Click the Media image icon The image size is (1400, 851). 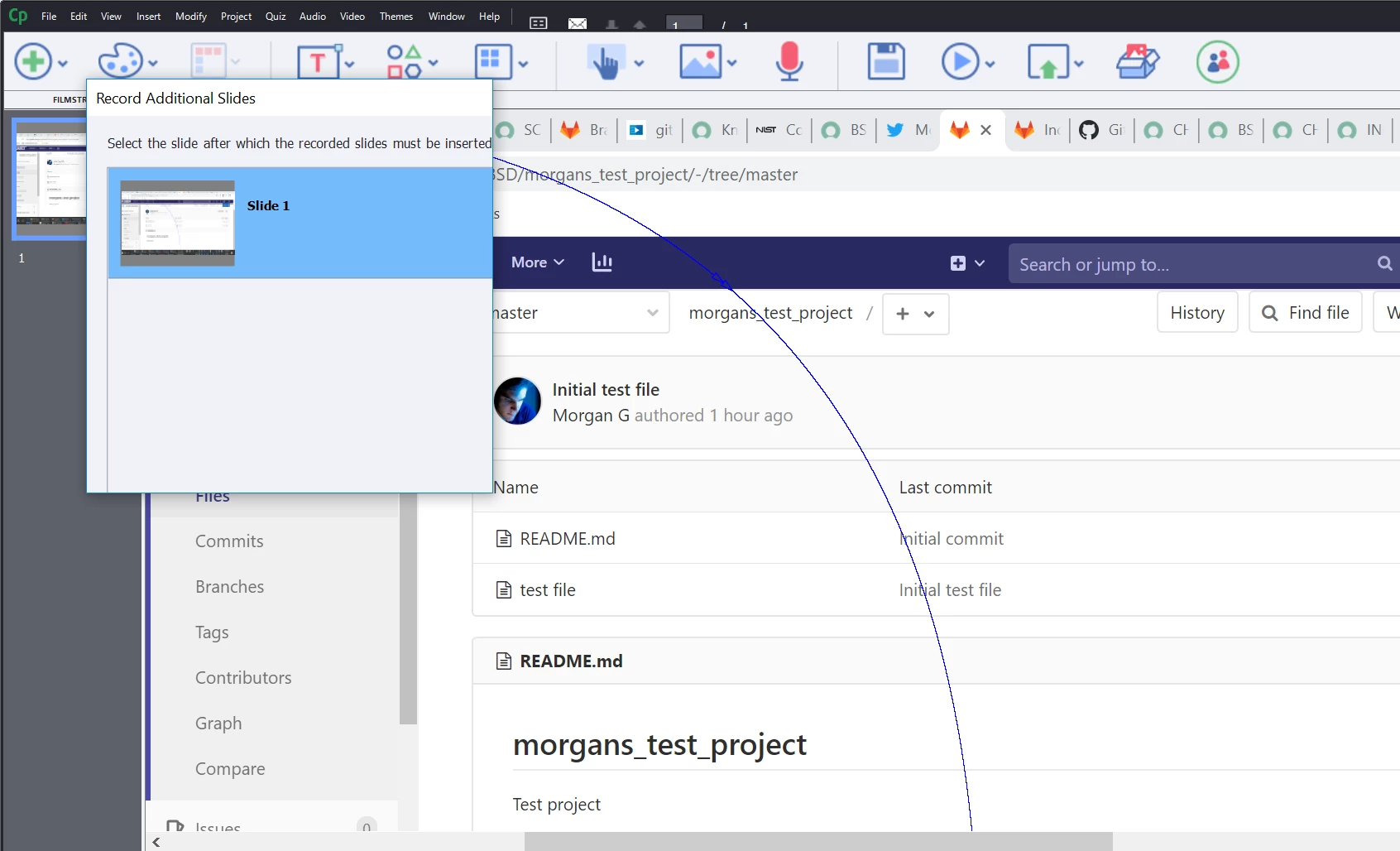(700, 62)
